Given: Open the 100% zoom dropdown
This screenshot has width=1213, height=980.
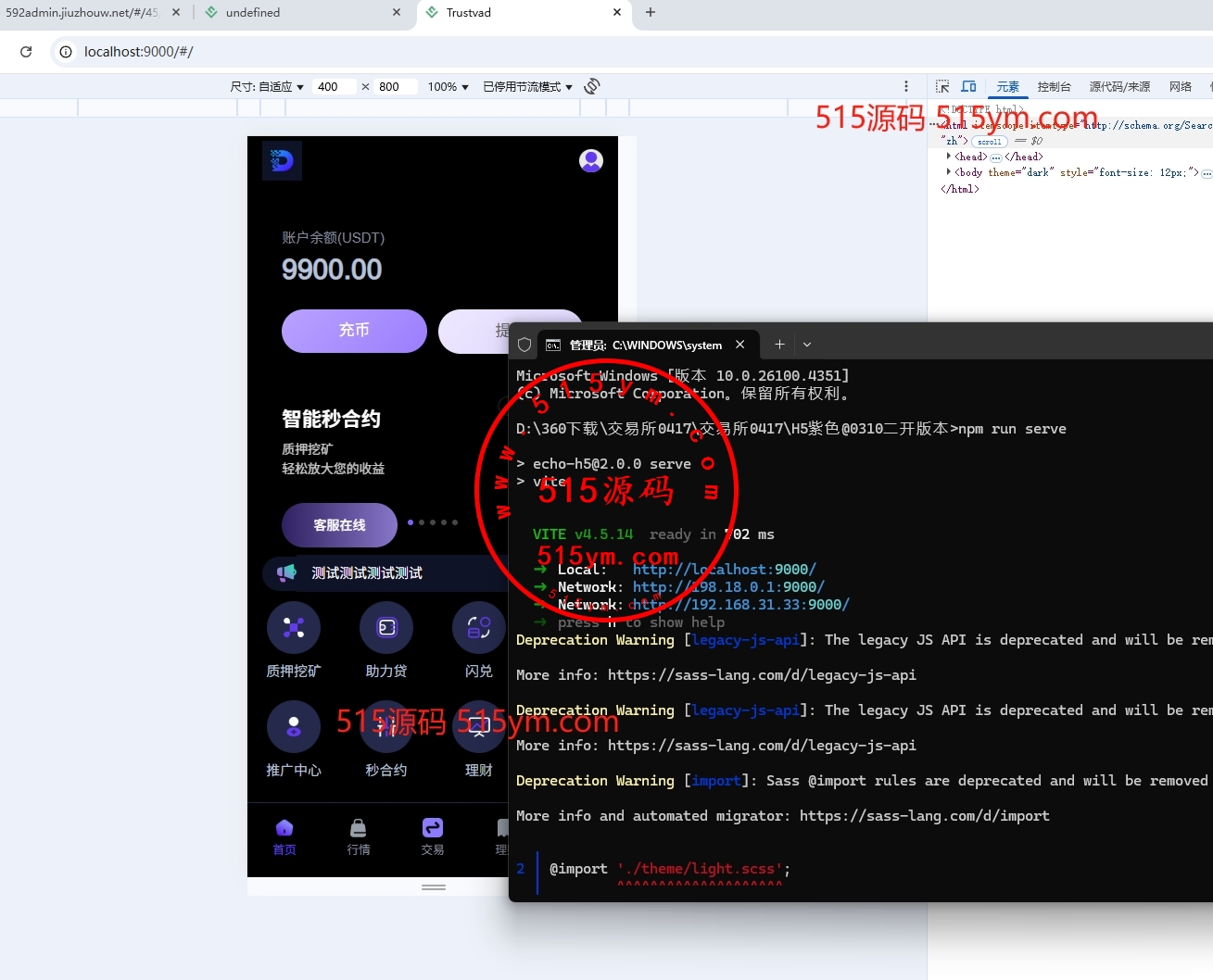Looking at the screenshot, I should [448, 86].
